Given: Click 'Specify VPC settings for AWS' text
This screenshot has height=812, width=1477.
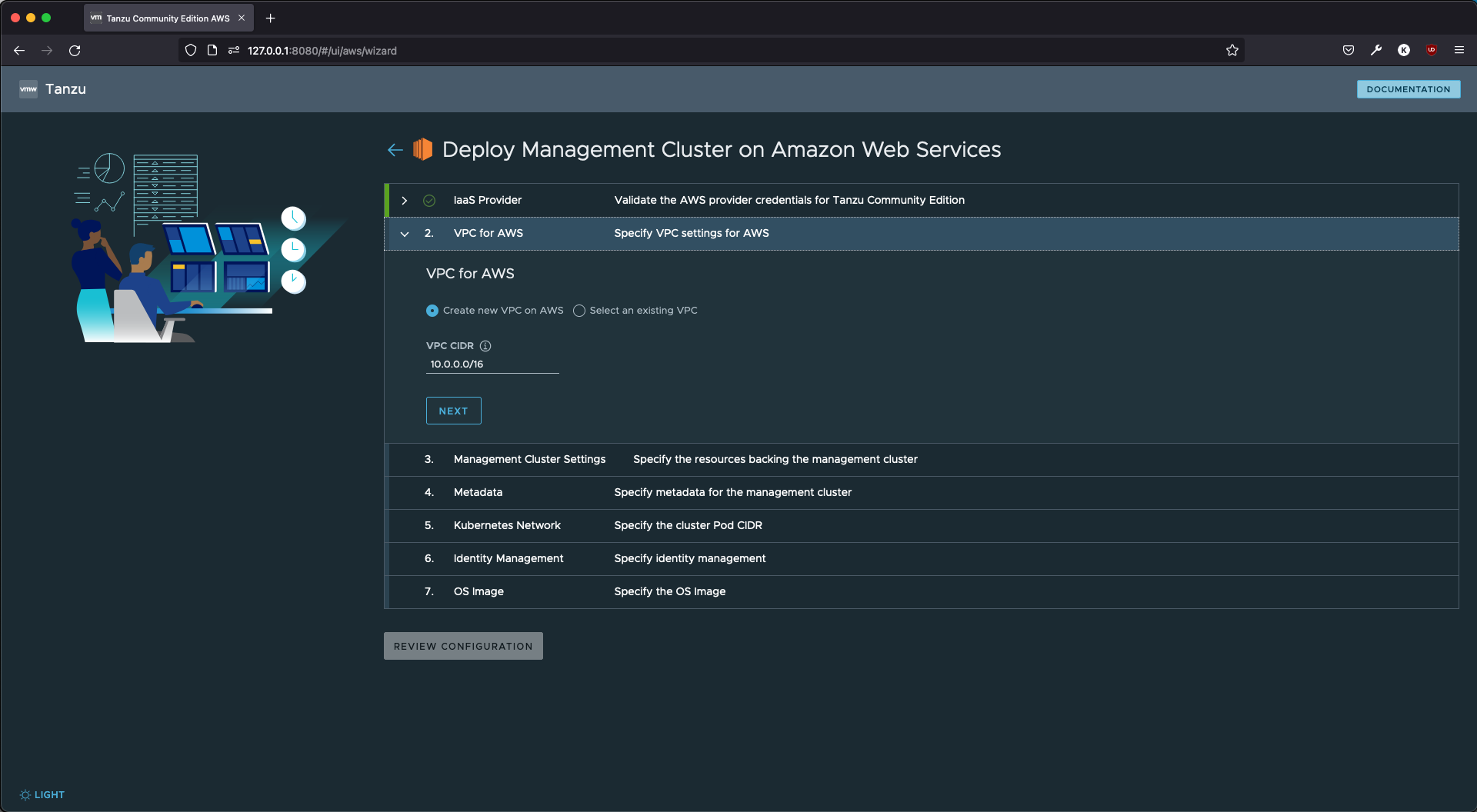Looking at the screenshot, I should point(692,234).
